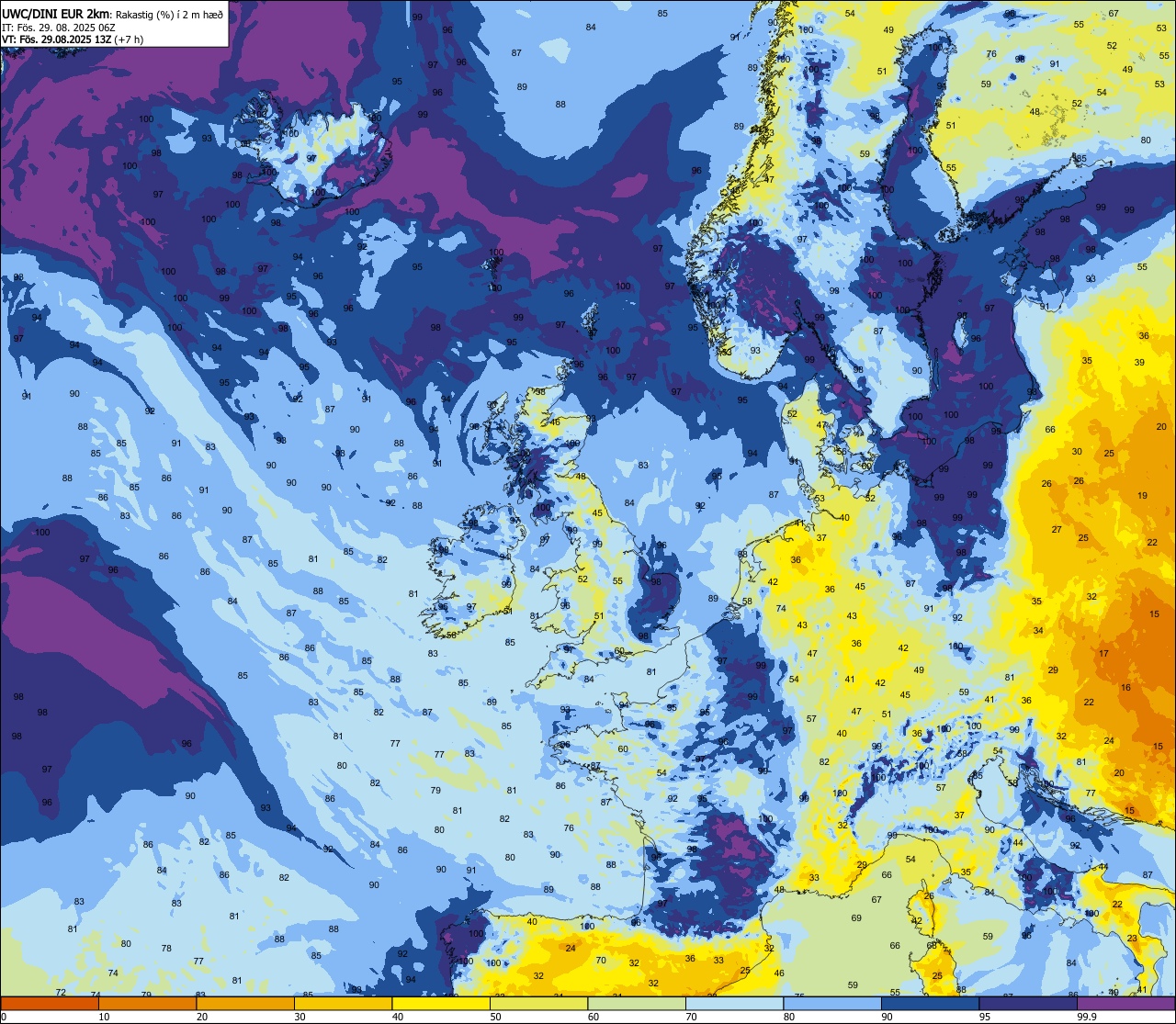Select the 95–99.9 navy legend swatch

(x=1028, y=1004)
